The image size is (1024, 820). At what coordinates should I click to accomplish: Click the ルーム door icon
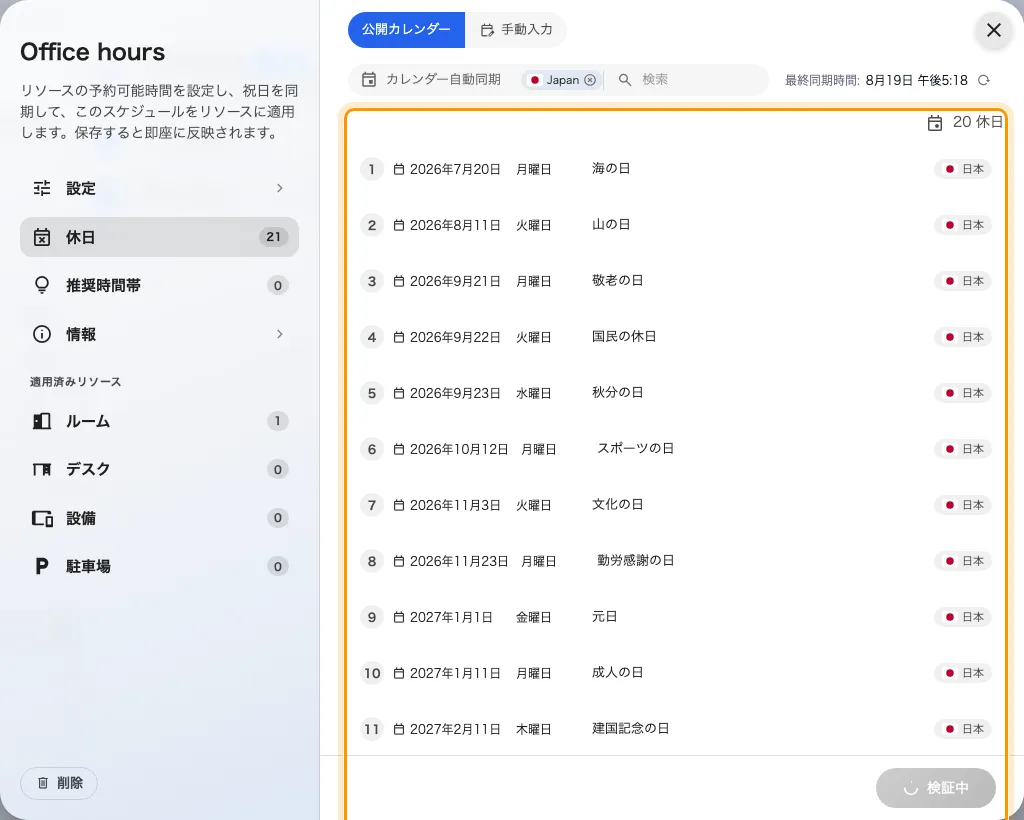42,421
